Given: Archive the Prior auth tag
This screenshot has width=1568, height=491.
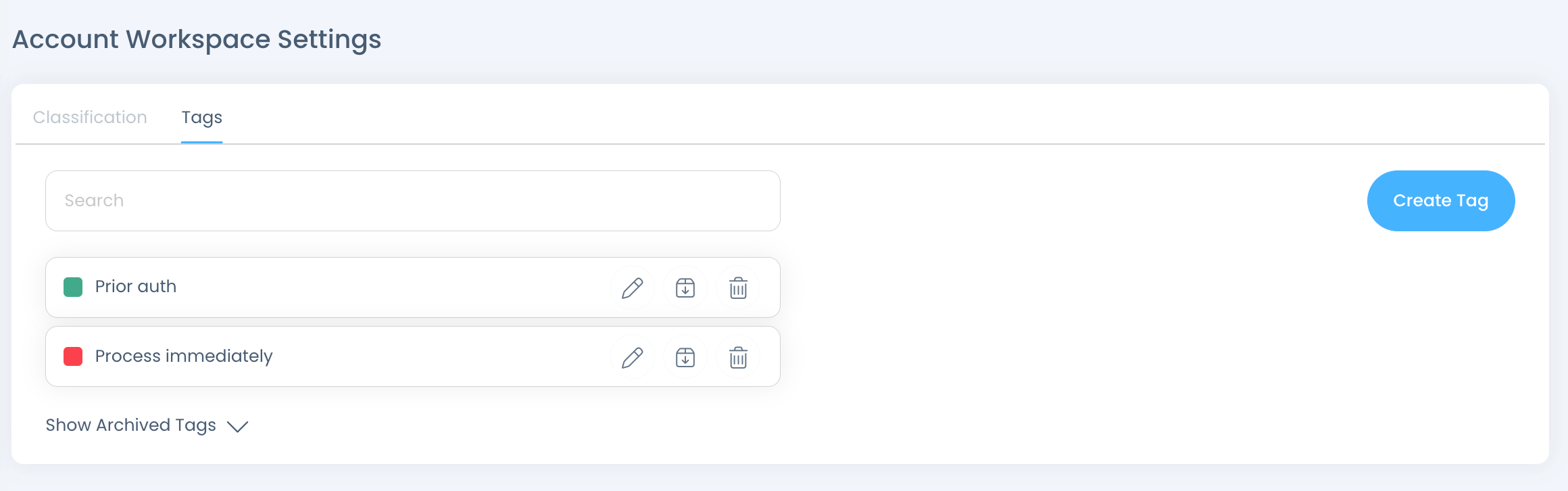Looking at the screenshot, I should click(x=685, y=288).
